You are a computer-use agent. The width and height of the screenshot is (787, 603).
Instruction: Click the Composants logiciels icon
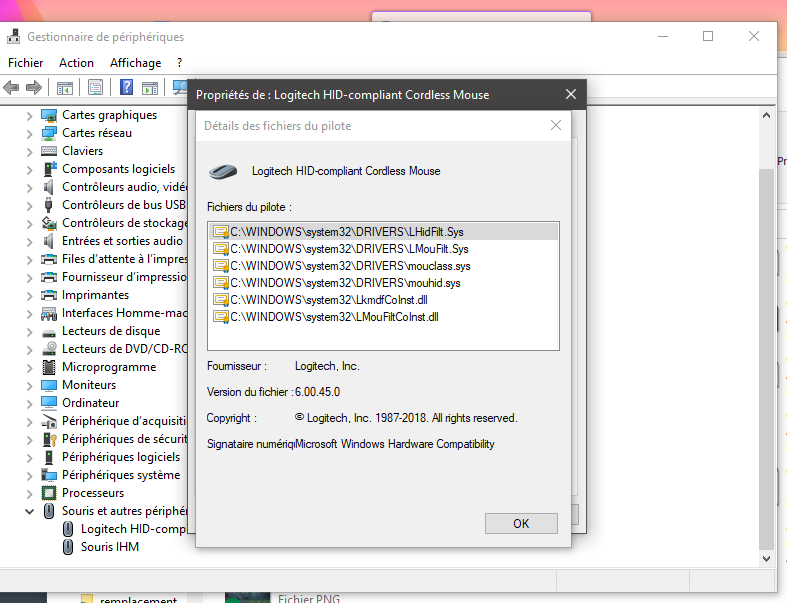pyautogui.click(x=49, y=169)
